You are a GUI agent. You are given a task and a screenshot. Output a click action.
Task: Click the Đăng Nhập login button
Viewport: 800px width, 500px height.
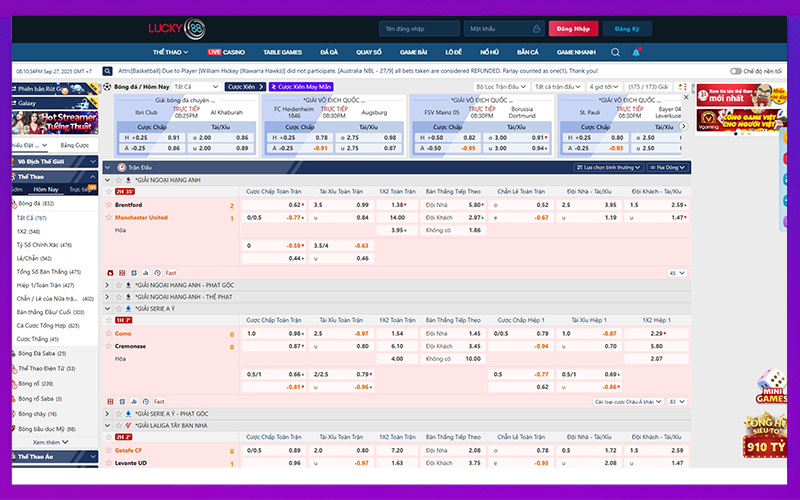tap(578, 29)
